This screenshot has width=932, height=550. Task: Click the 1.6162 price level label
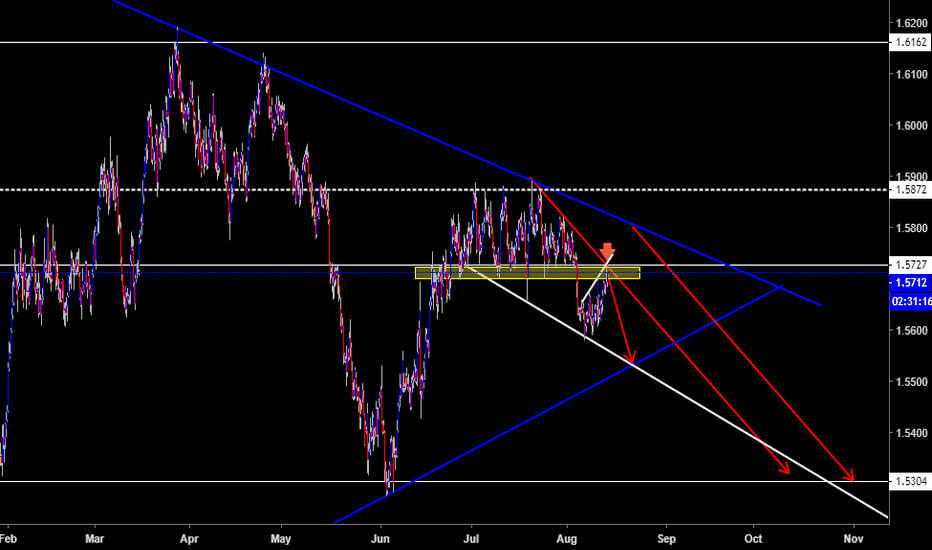click(x=911, y=42)
